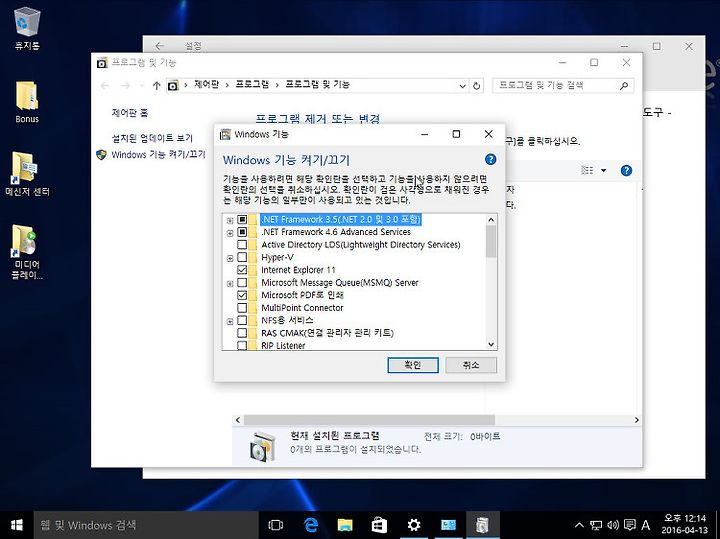Screen dimensions: 720x539
Task: Enable the Hyper-V checkbox
Action: coord(242,258)
